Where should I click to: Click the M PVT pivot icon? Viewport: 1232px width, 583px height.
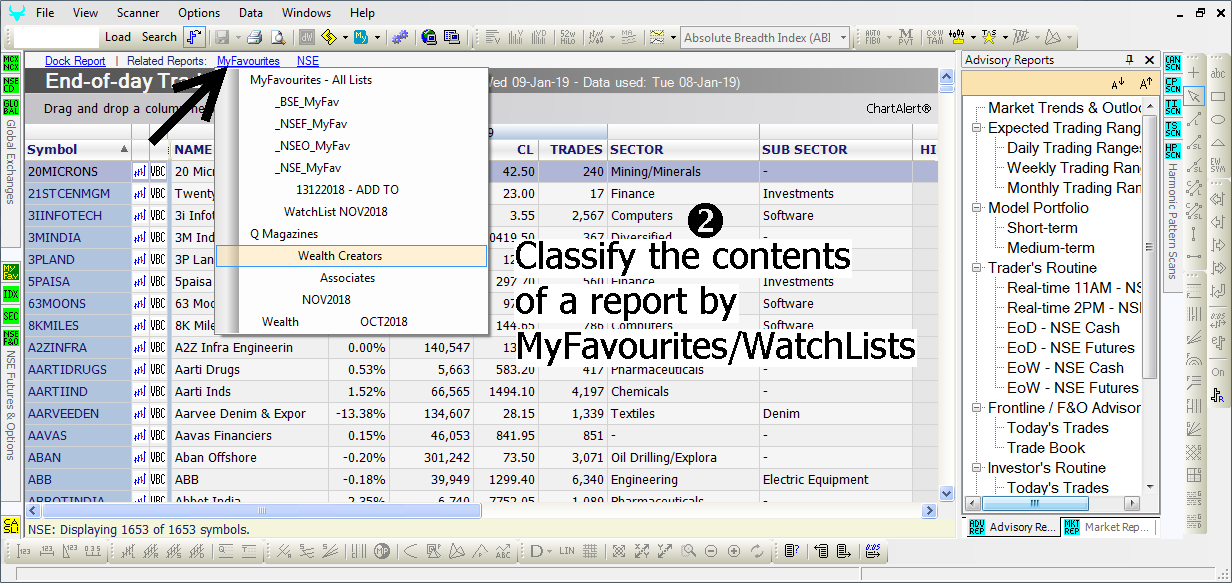(906, 37)
